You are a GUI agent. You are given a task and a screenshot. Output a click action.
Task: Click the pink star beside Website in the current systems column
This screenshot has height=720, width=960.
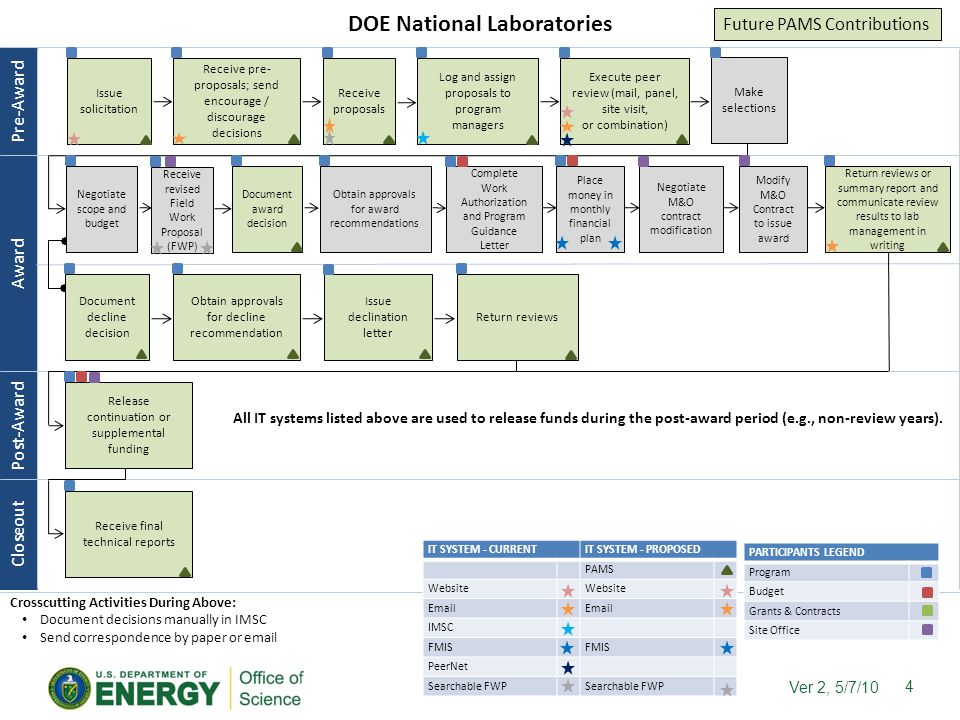click(568, 590)
